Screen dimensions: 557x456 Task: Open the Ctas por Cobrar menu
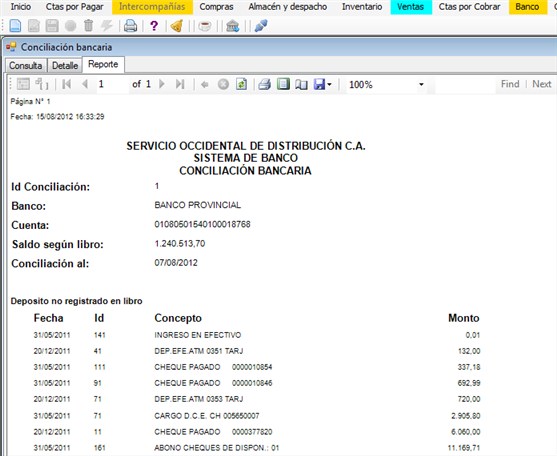(469, 7)
